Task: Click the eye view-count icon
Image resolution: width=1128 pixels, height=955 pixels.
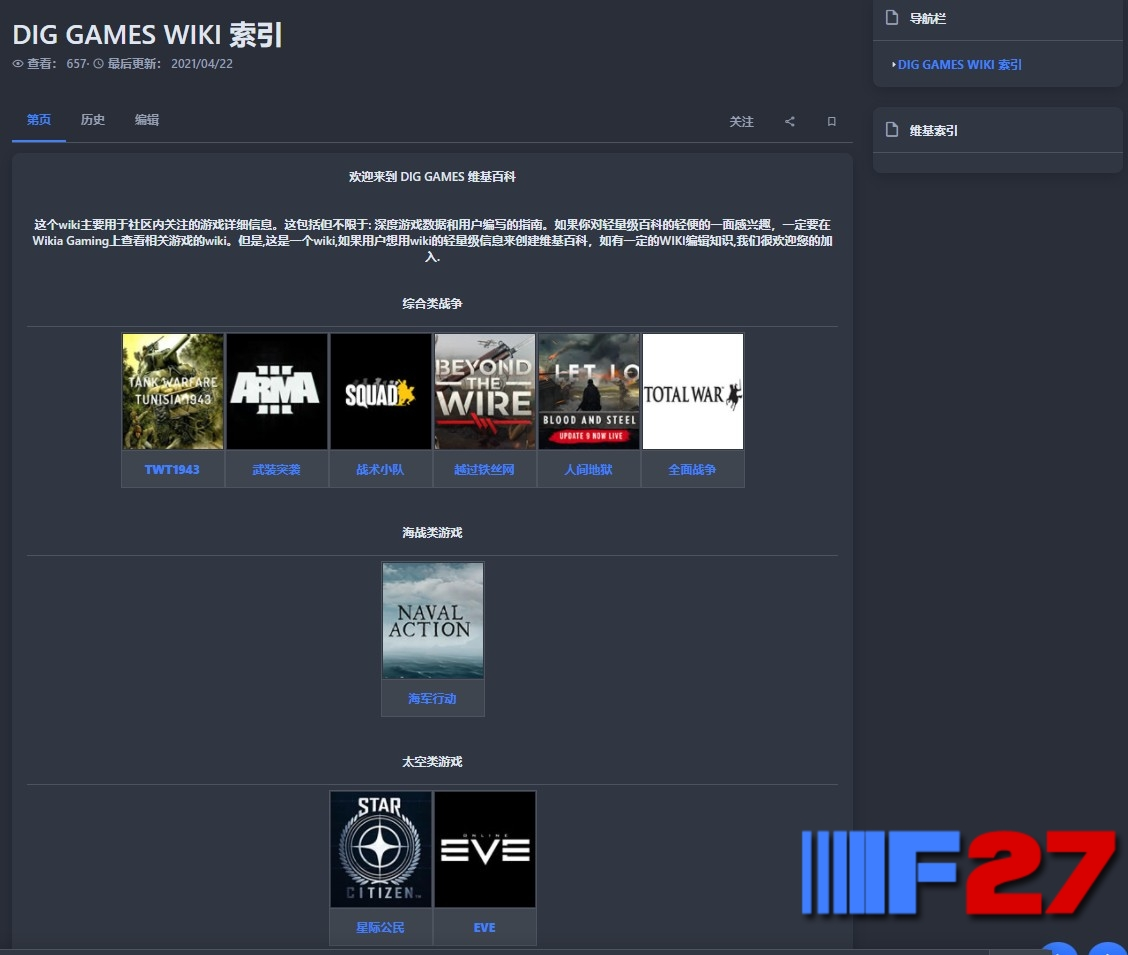Action: (18, 63)
